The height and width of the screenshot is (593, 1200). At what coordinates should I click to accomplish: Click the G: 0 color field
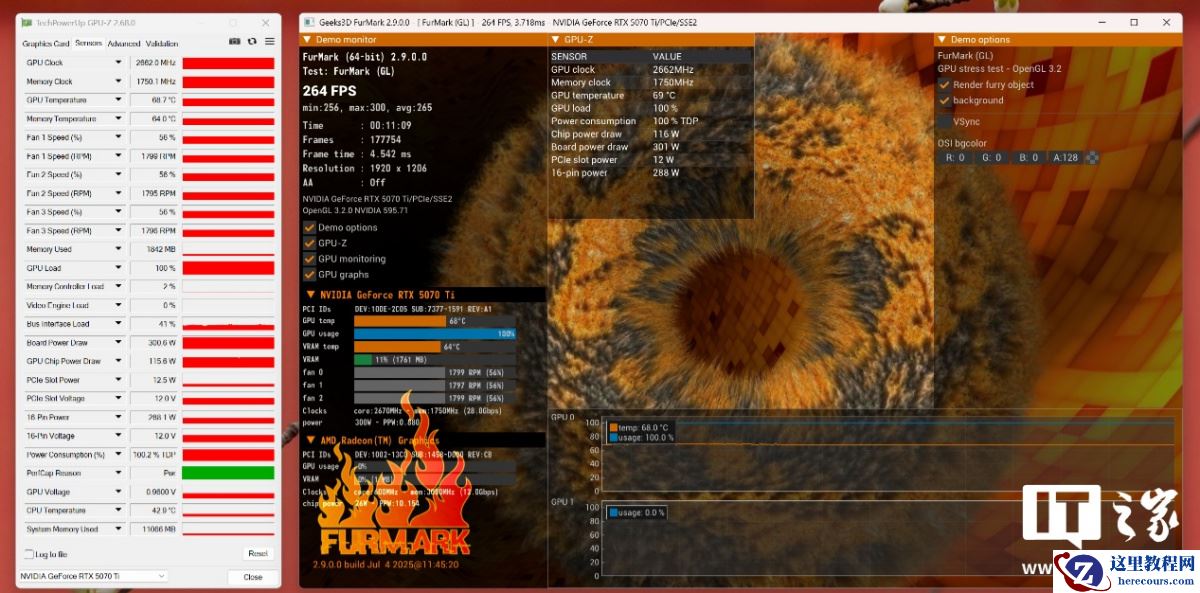coord(991,157)
